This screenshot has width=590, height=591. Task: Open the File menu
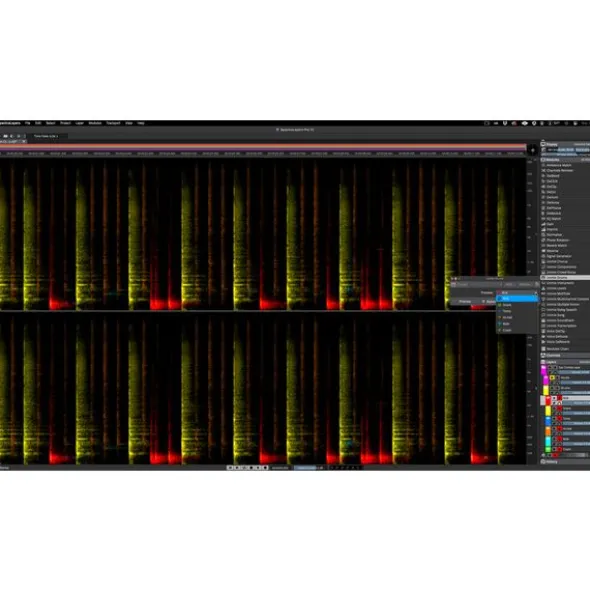click(x=28, y=123)
